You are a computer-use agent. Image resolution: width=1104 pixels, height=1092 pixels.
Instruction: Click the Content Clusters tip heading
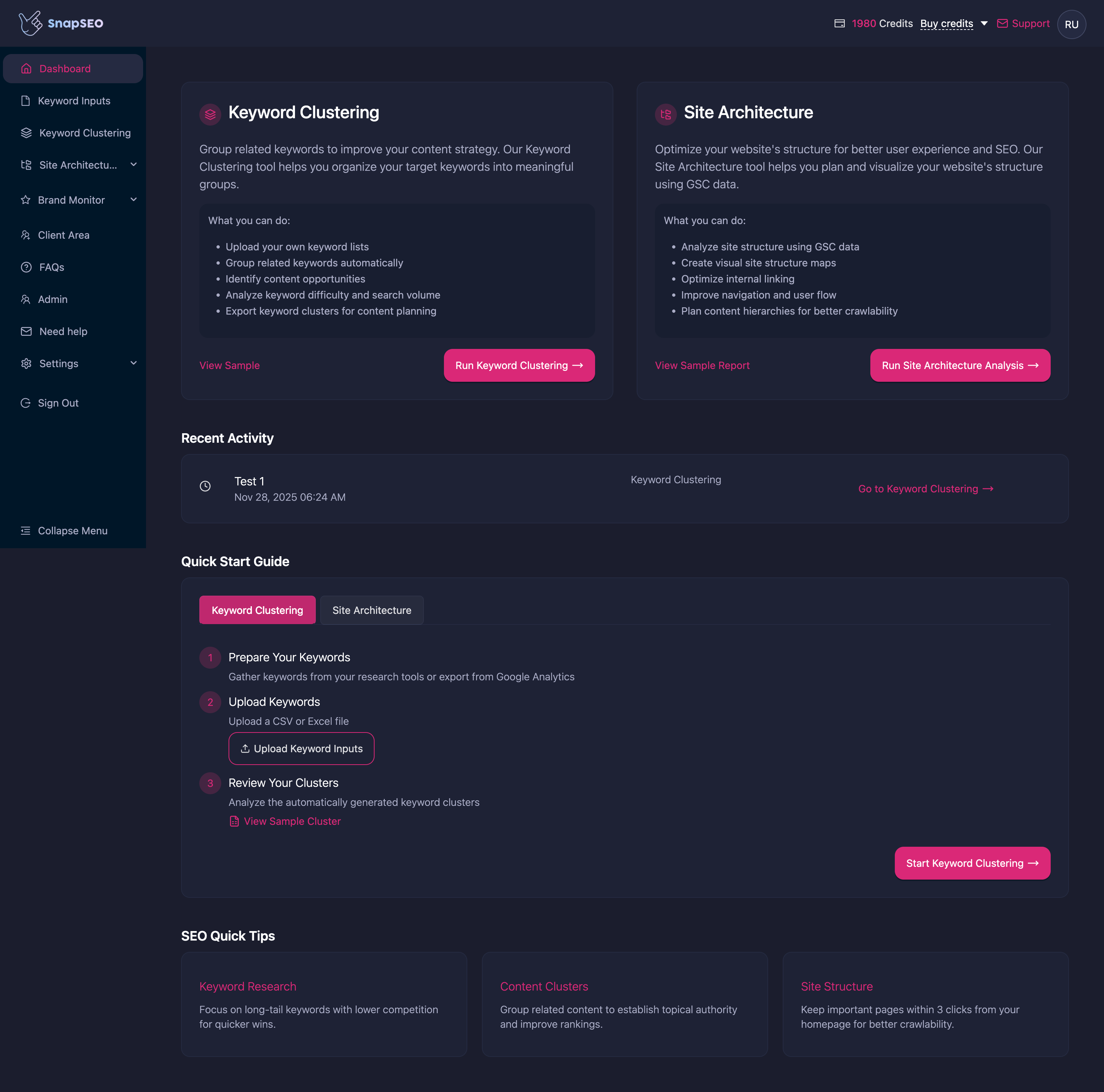[544, 987]
